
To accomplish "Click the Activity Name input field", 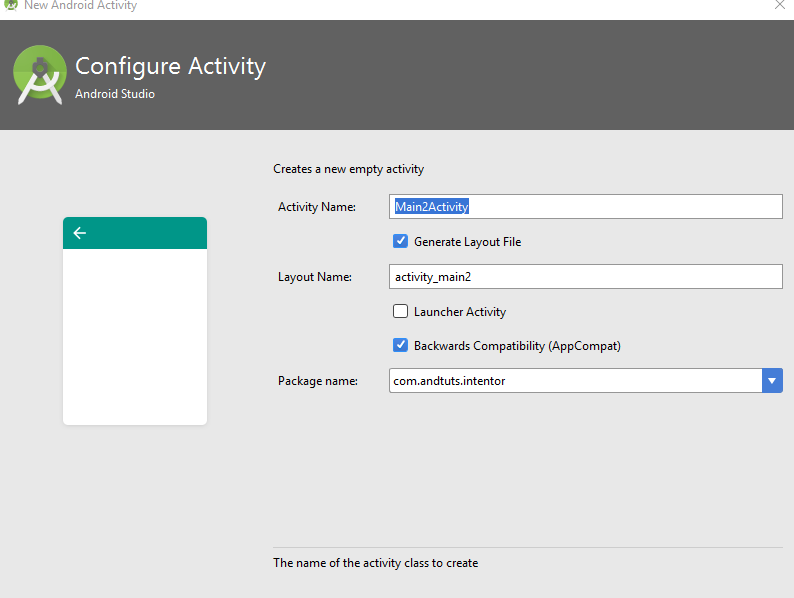I will (585, 207).
